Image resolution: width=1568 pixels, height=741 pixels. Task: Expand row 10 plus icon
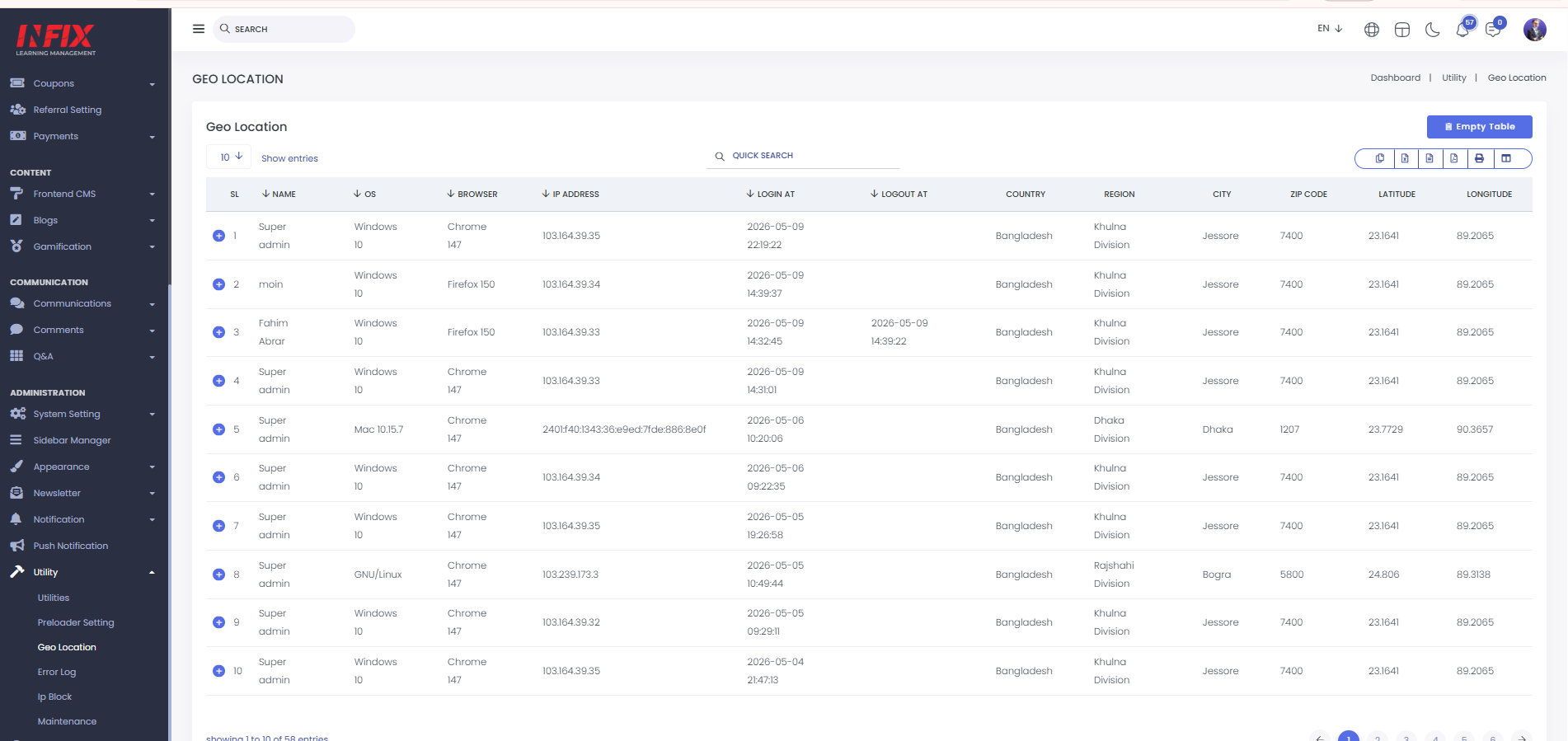(x=218, y=671)
